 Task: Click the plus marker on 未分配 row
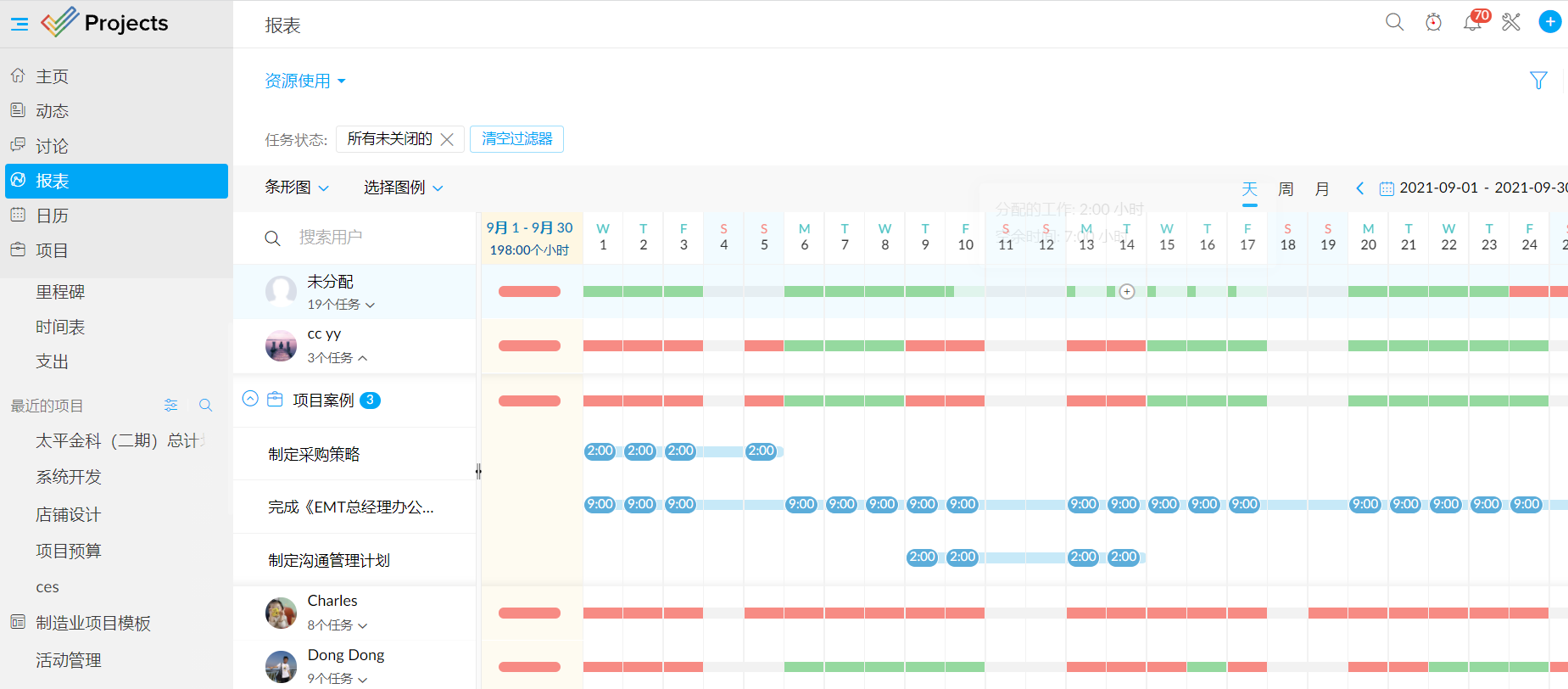(x=1127, y=292)
